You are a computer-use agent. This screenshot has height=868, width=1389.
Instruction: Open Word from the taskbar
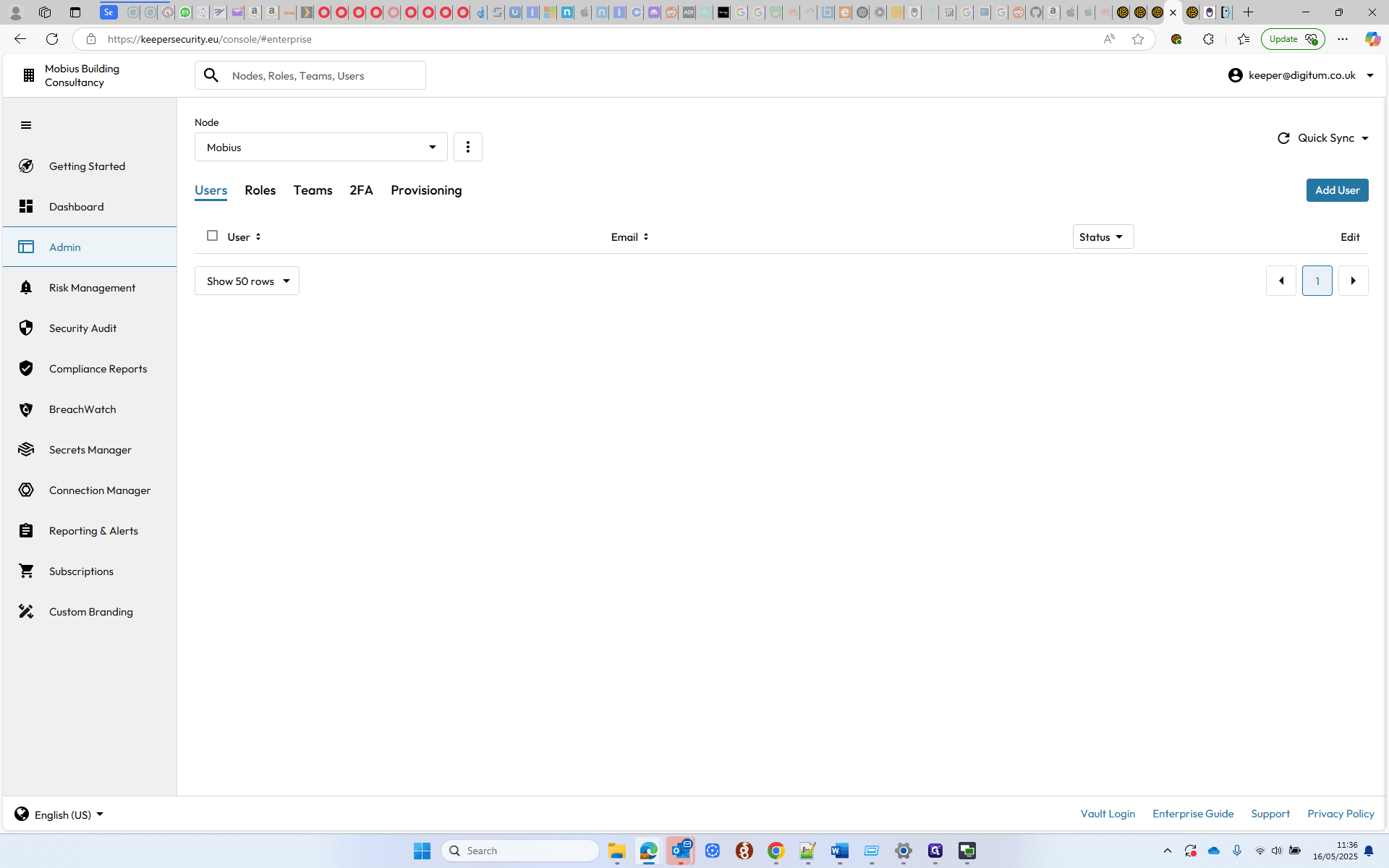(x=839, y=851)
